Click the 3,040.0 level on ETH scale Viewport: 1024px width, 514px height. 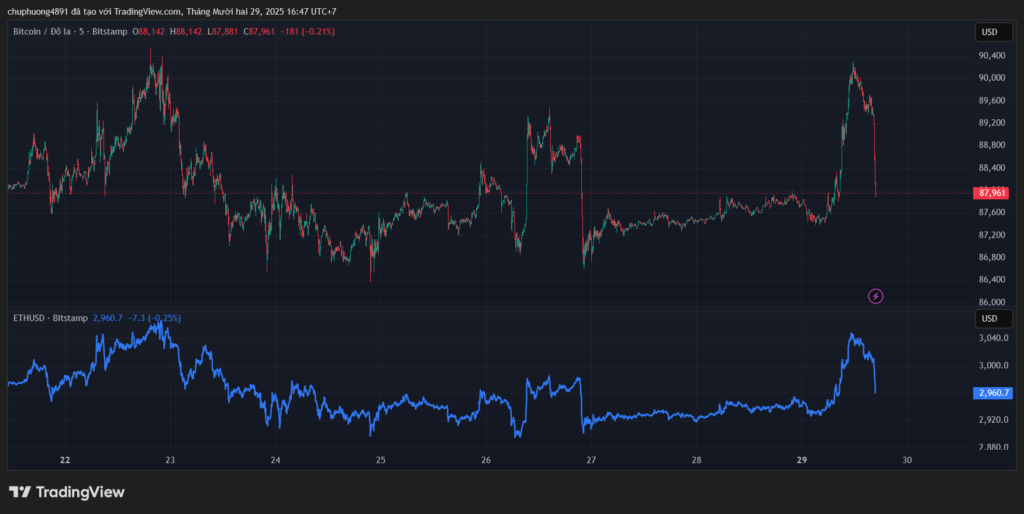993,338
